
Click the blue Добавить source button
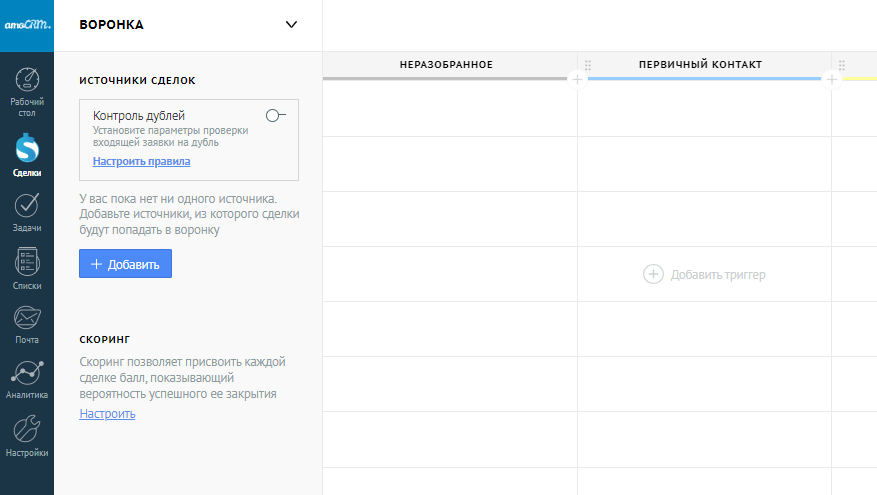(125, 264)
